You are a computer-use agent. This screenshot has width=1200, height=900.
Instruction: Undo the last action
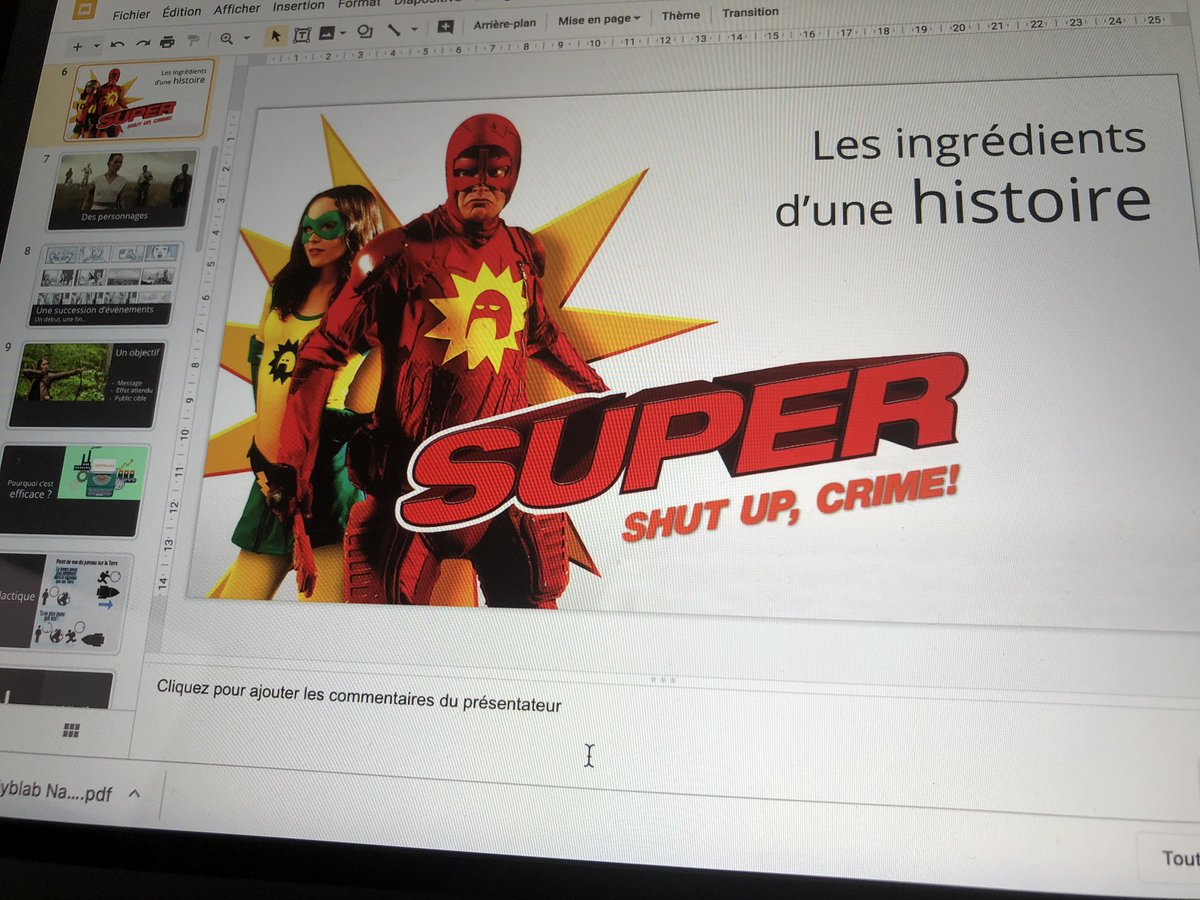[118, 44]
